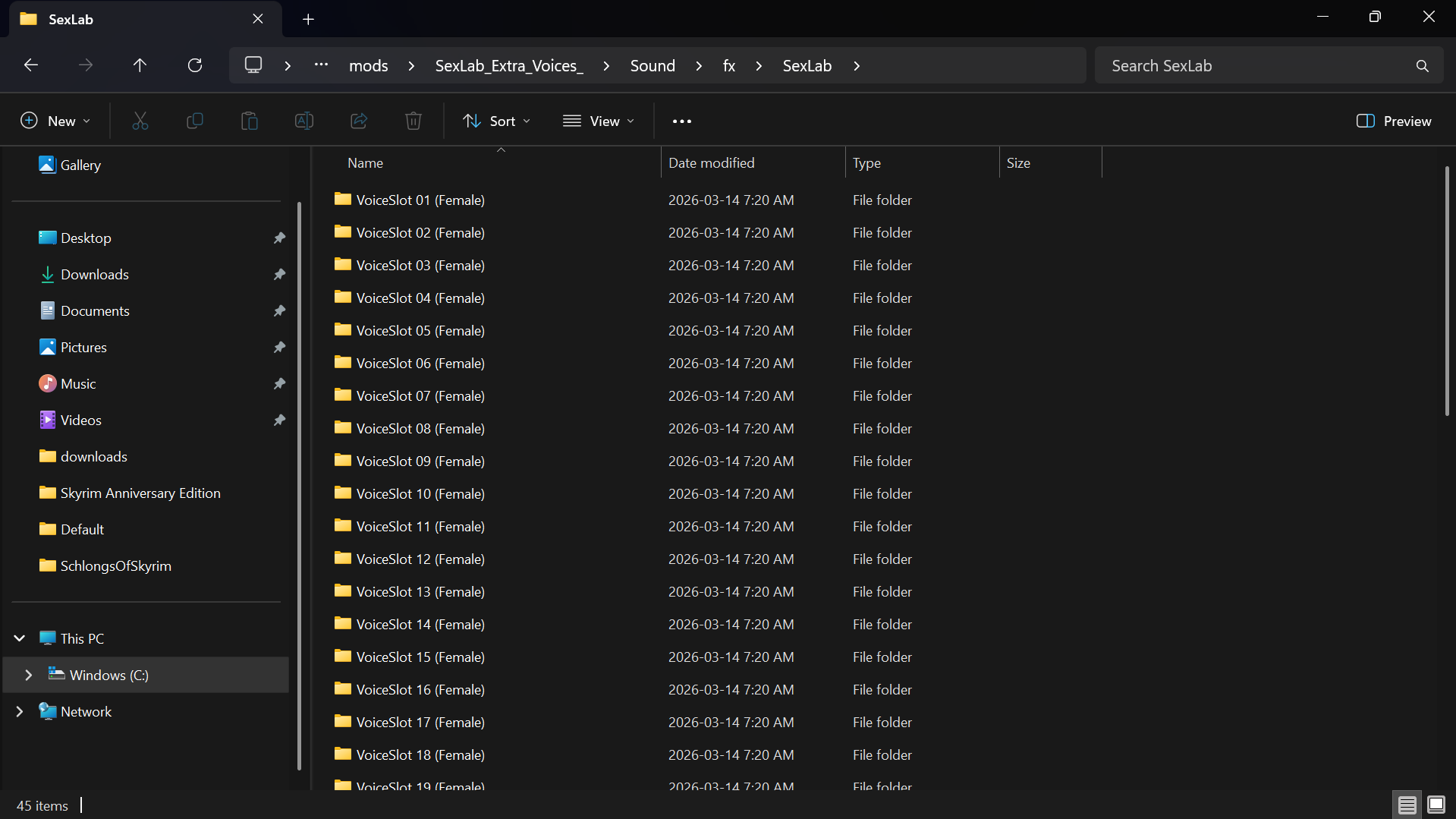This screenshot has height=819, width=1456.
Task: Select folder VoiceSlot 12 (Female)
Action: click(420, 559)
